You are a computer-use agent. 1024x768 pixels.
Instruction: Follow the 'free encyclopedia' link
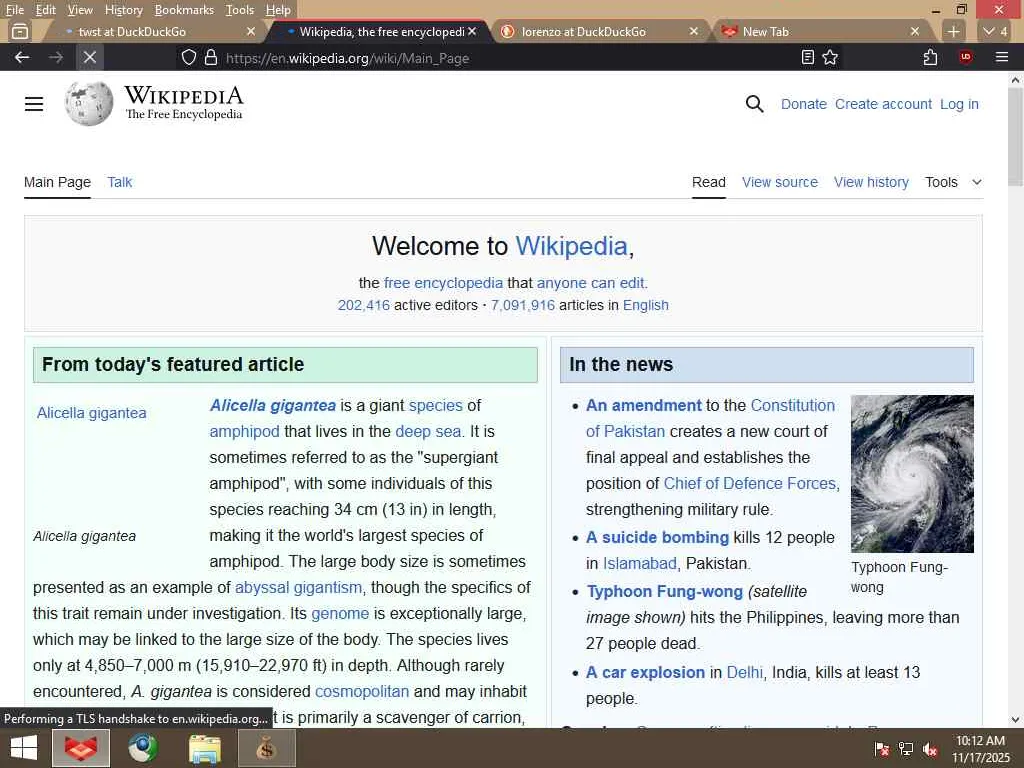[x=443, y=283]
